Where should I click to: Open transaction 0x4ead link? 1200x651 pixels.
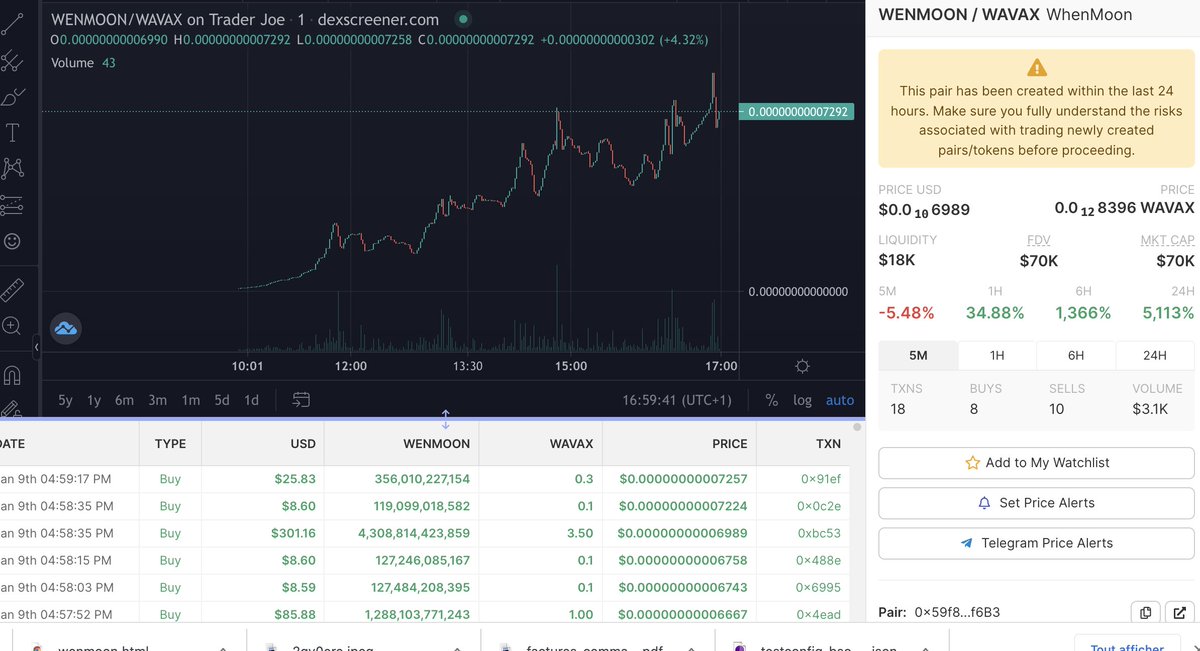[x=820, y=614]
